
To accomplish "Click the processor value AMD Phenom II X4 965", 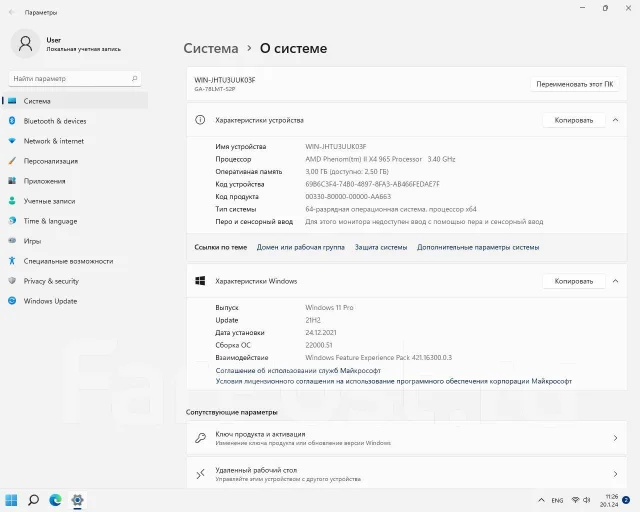I will tap(380, 159).
